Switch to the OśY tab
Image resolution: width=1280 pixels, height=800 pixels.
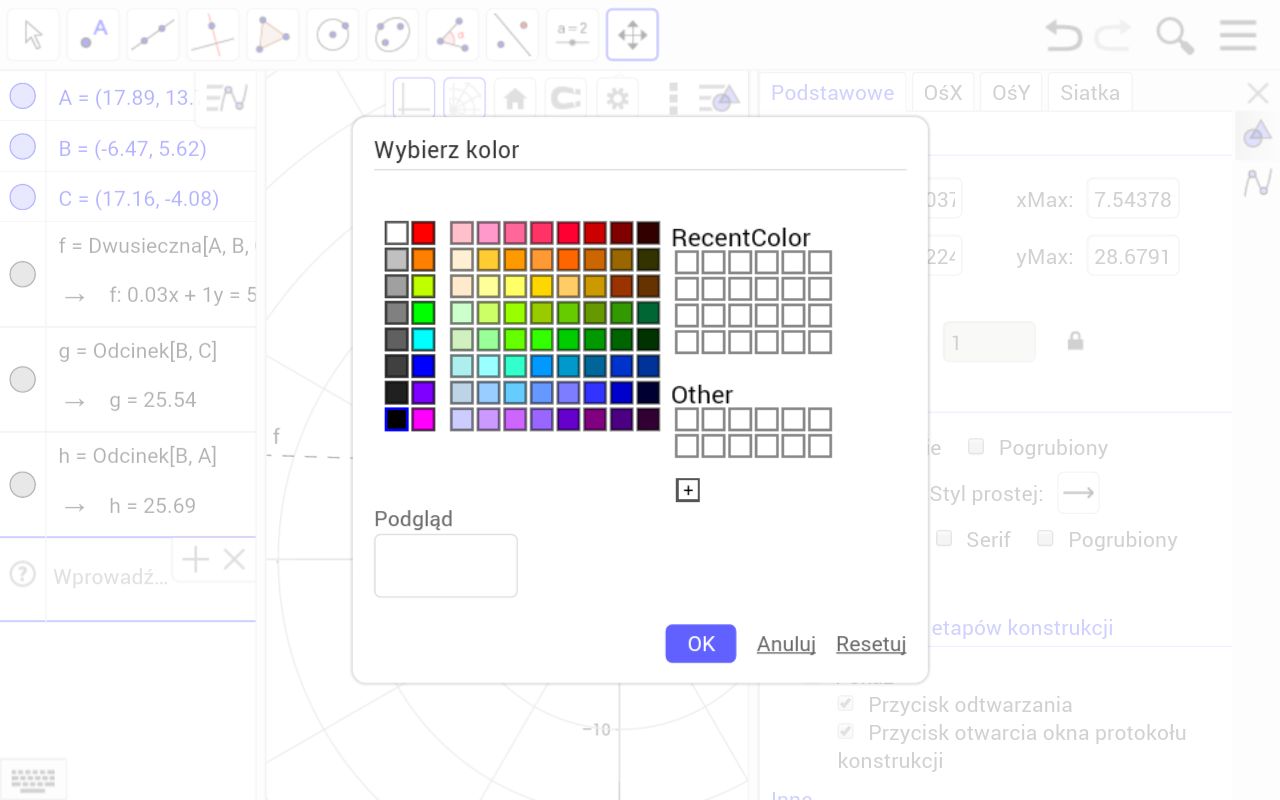tap(1011, 93)
